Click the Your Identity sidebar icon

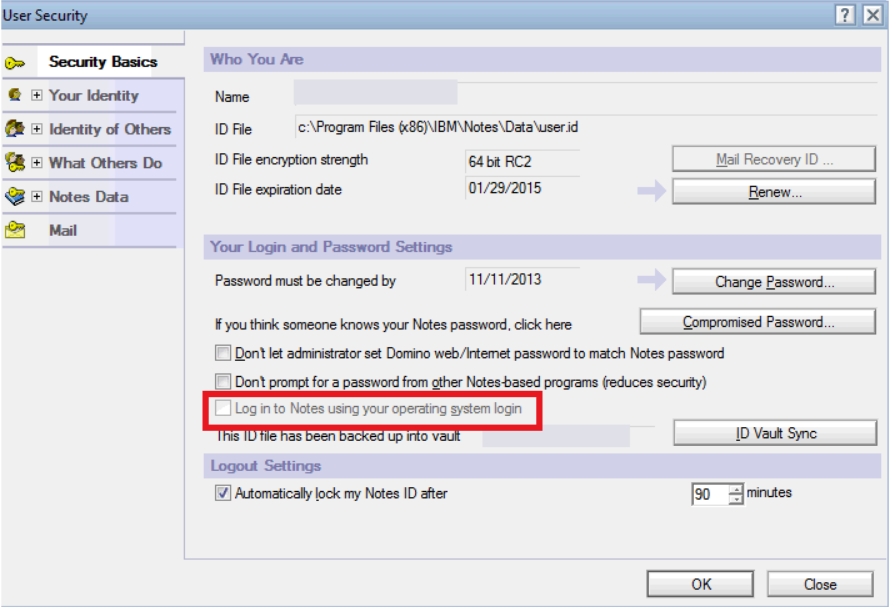[x=14, y=96]
